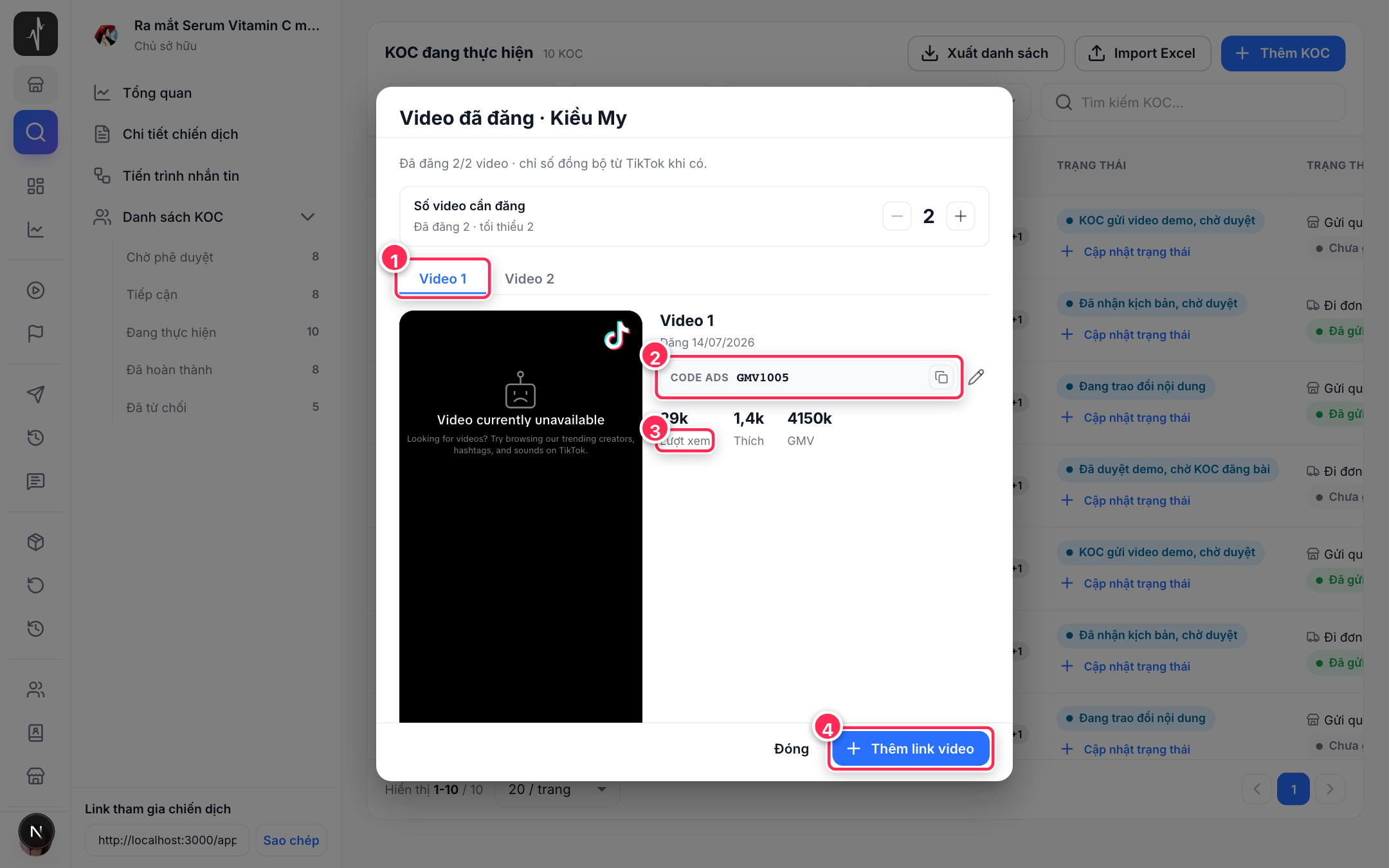
Task: Focus the Tìm kiếm KOC search field
Action: pos(1193,102)
